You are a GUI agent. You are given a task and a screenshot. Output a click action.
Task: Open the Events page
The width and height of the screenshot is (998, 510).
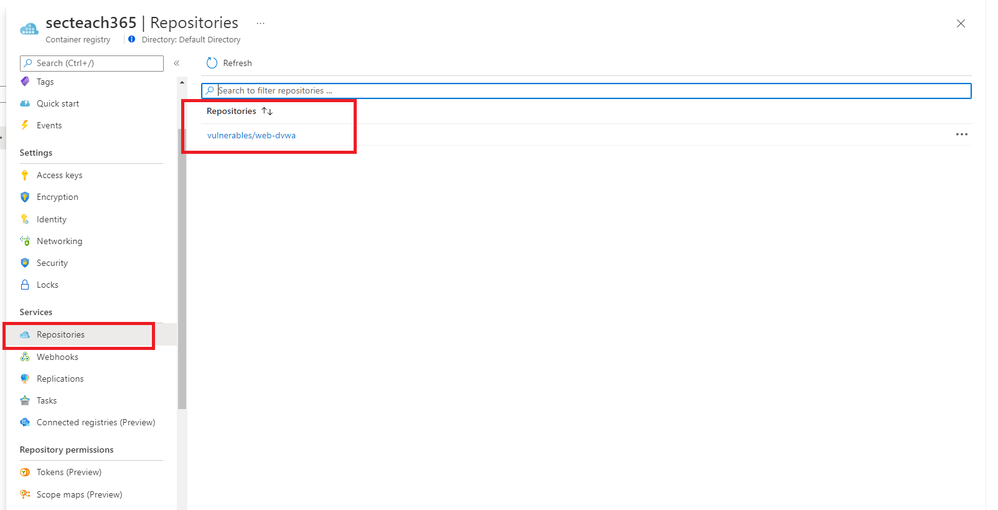pyautogui.click(x=49, y=125)
